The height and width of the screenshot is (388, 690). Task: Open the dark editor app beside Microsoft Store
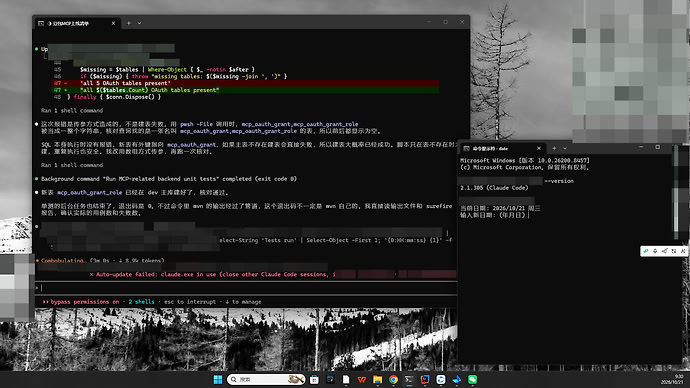[x=330, y=379]
